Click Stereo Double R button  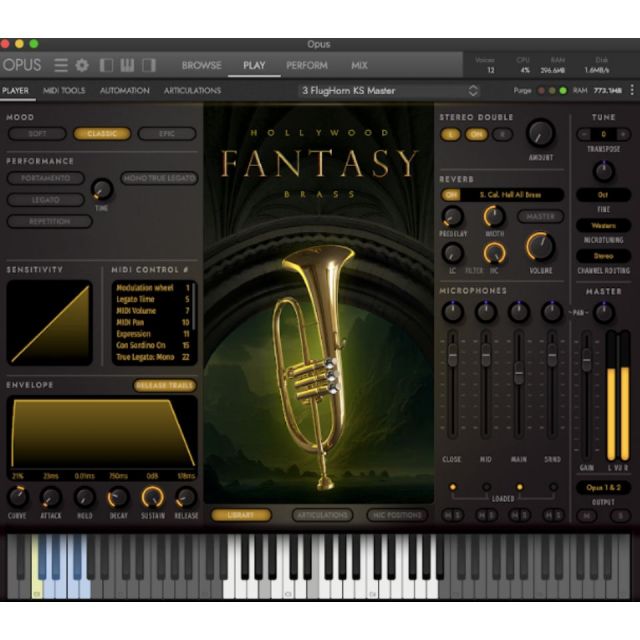click(502, 134)
